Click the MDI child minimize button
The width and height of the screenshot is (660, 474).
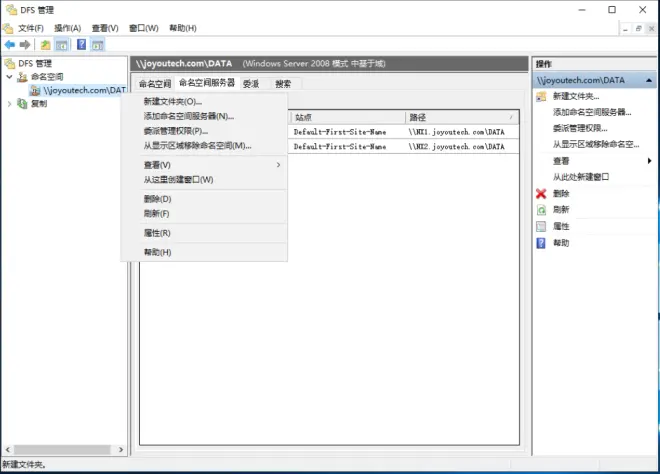pyautogui.click(x=625, y=29)
